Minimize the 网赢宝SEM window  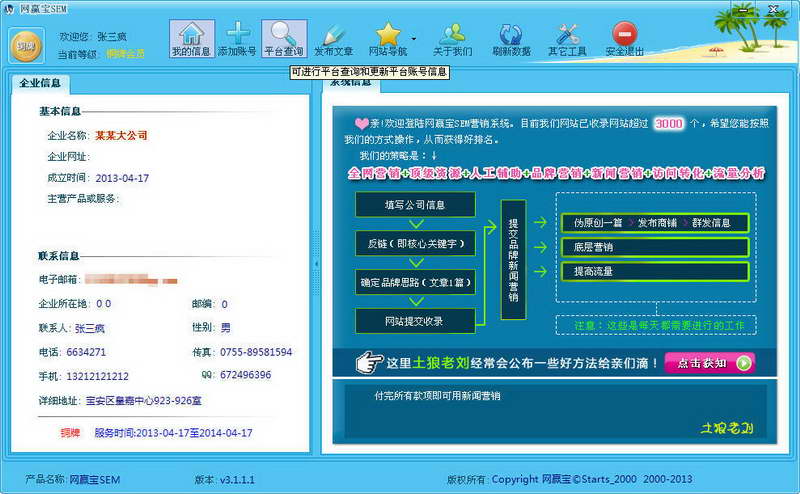click(744, 10)
